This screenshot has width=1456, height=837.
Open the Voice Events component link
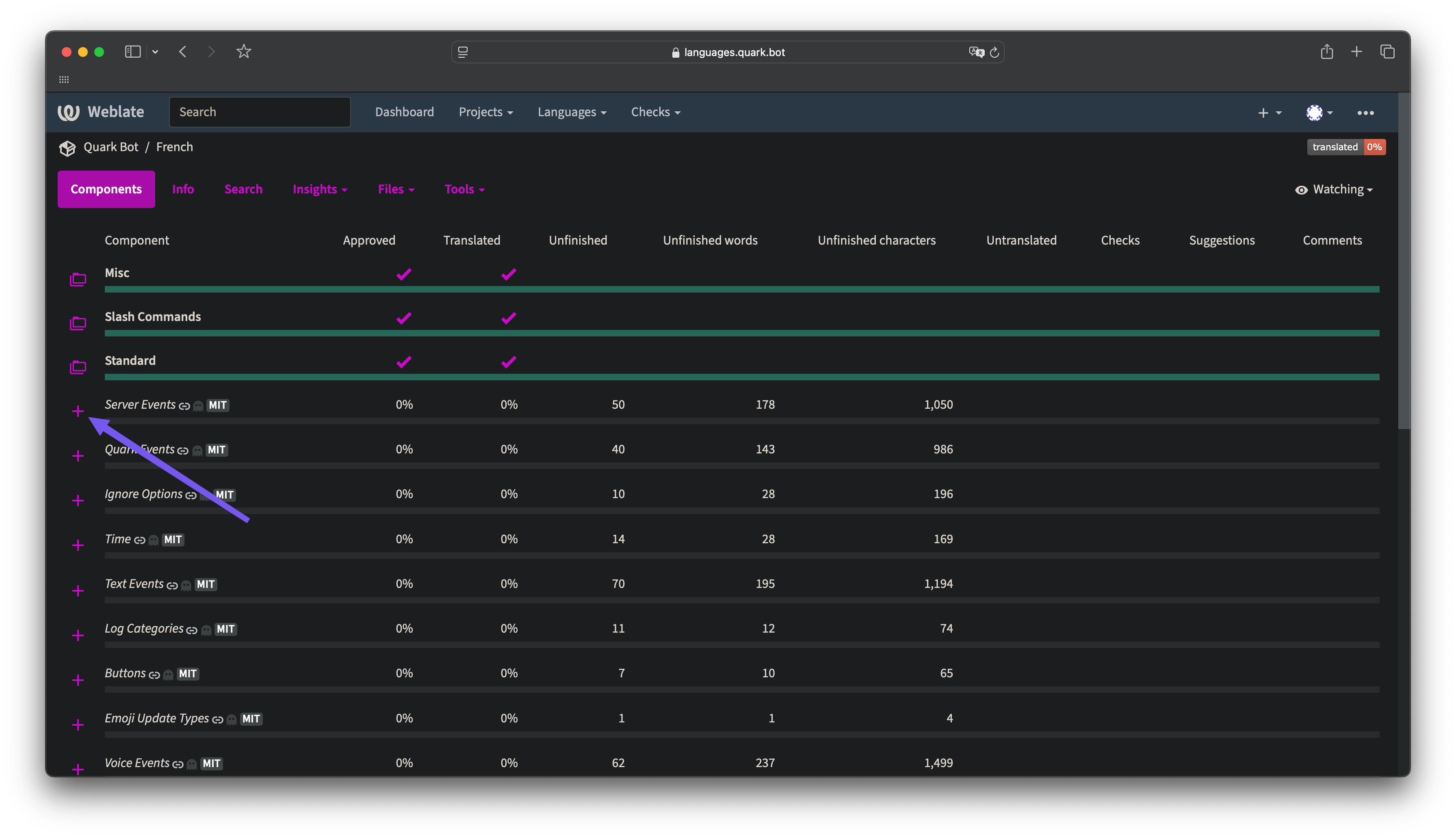137,763
